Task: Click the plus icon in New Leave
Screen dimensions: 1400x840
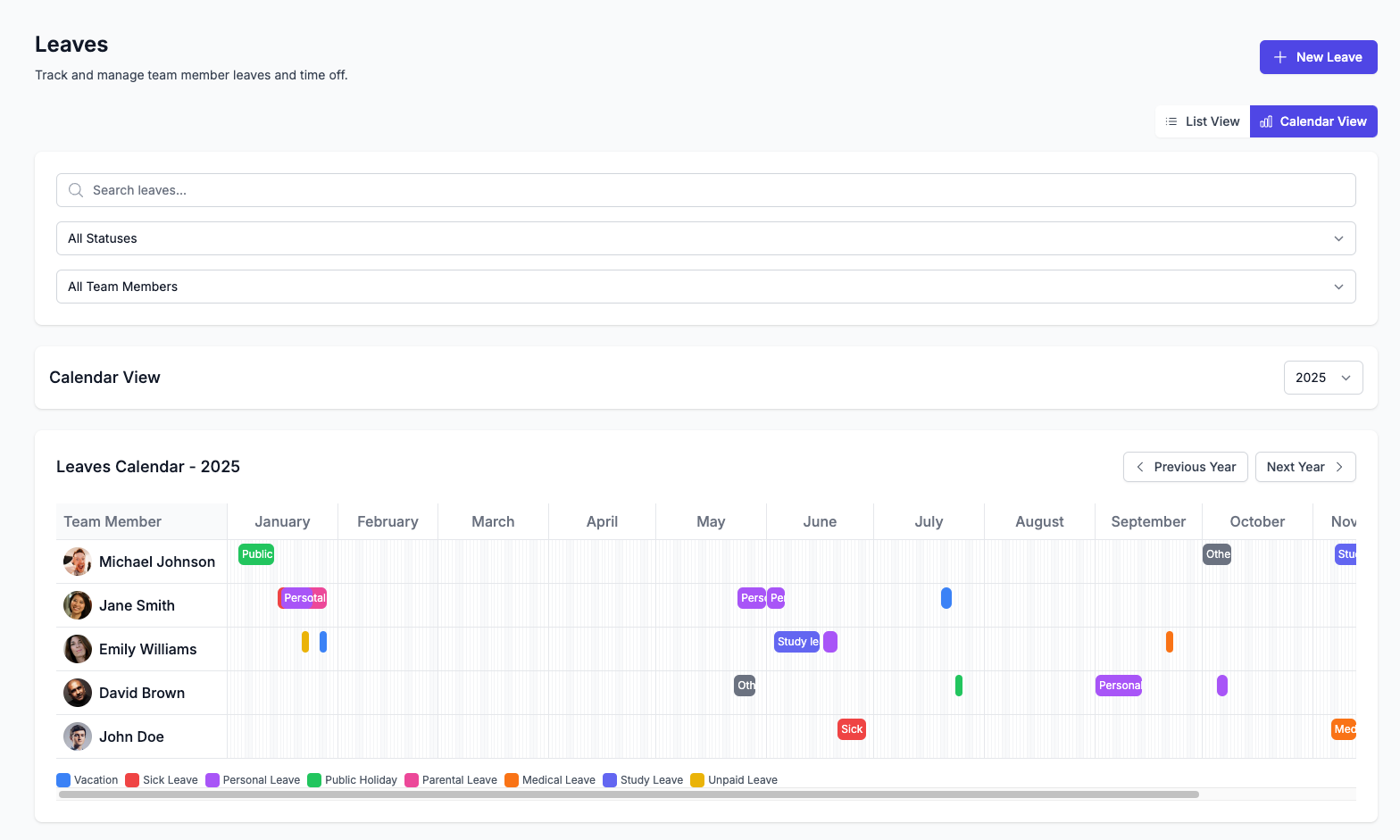Action: [x=1279, y=57]
